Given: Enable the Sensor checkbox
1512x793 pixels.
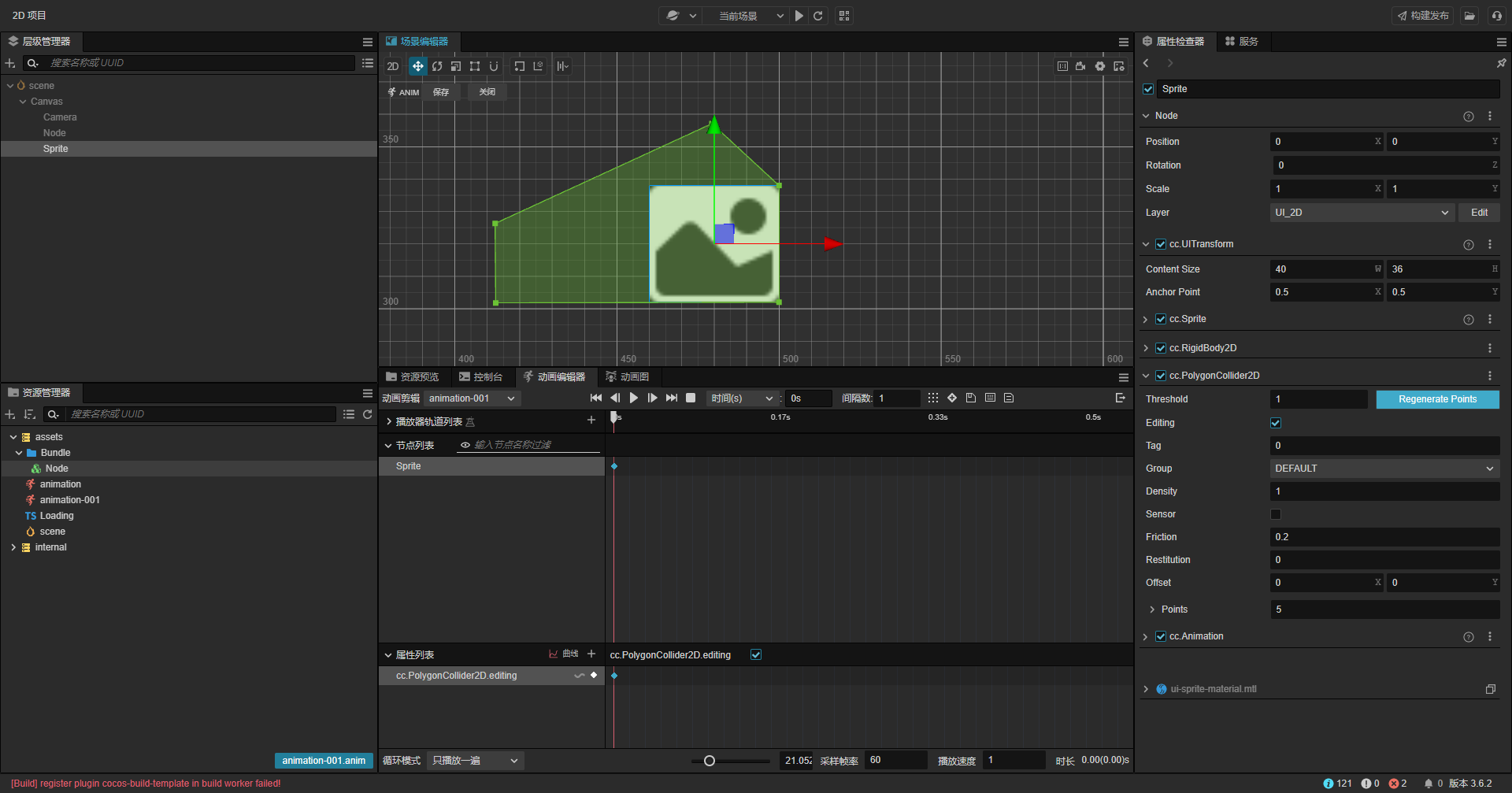Looking at the screenshot, I should (x=1276, y=514).
